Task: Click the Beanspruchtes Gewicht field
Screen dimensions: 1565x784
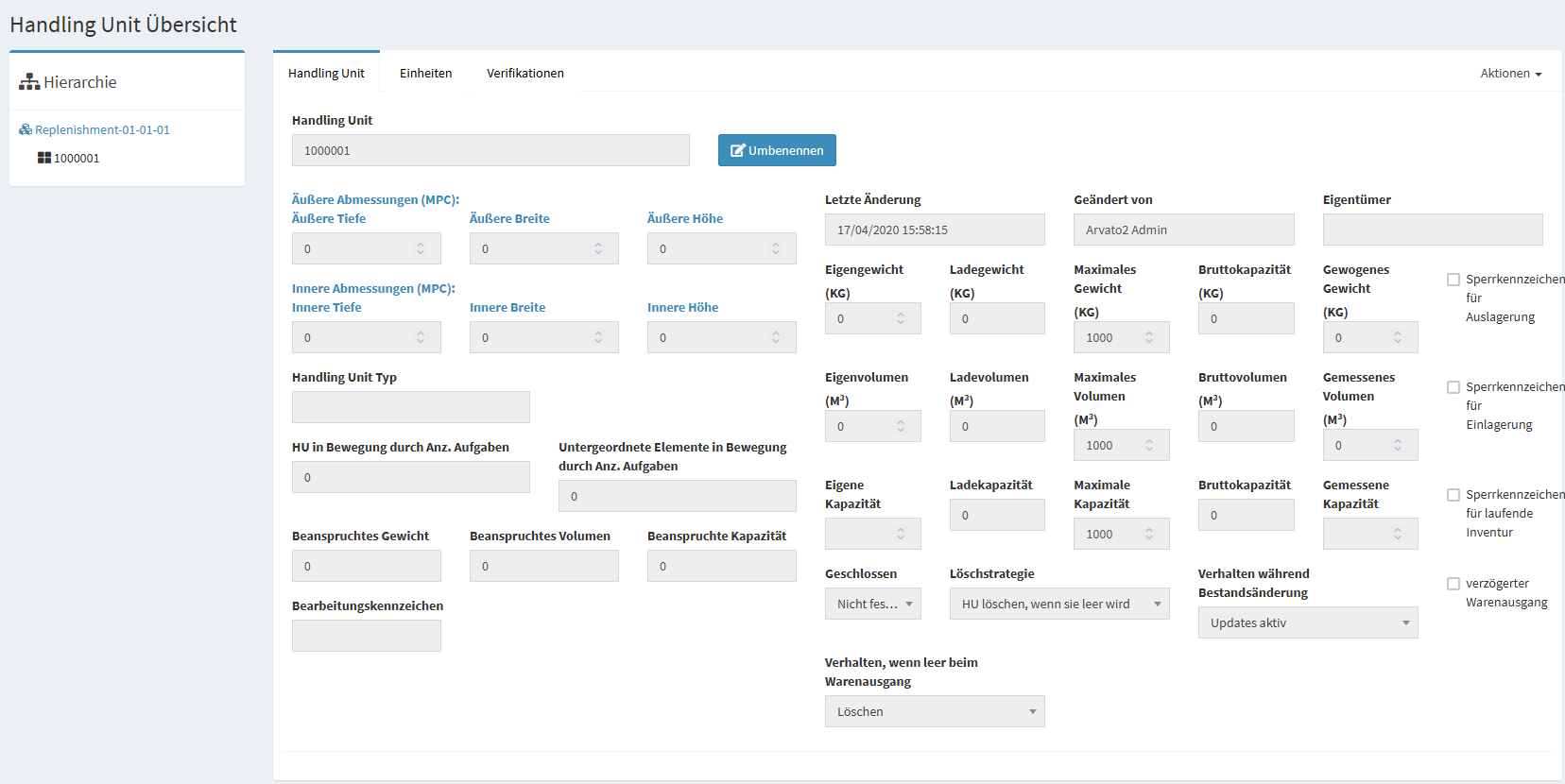Action: 367,566
